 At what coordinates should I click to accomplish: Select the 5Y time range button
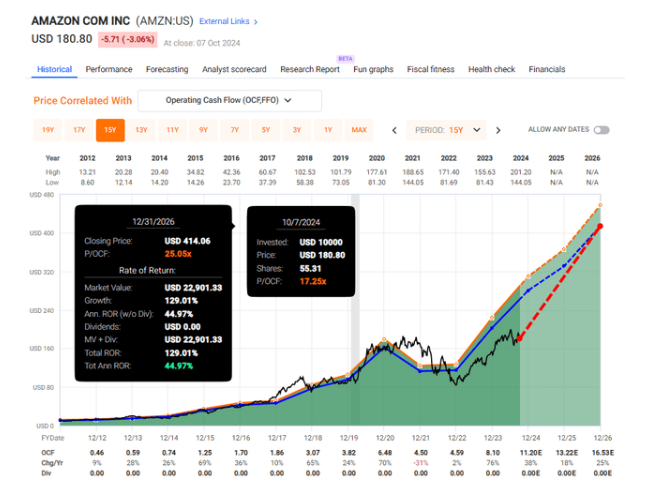point(266,130)
